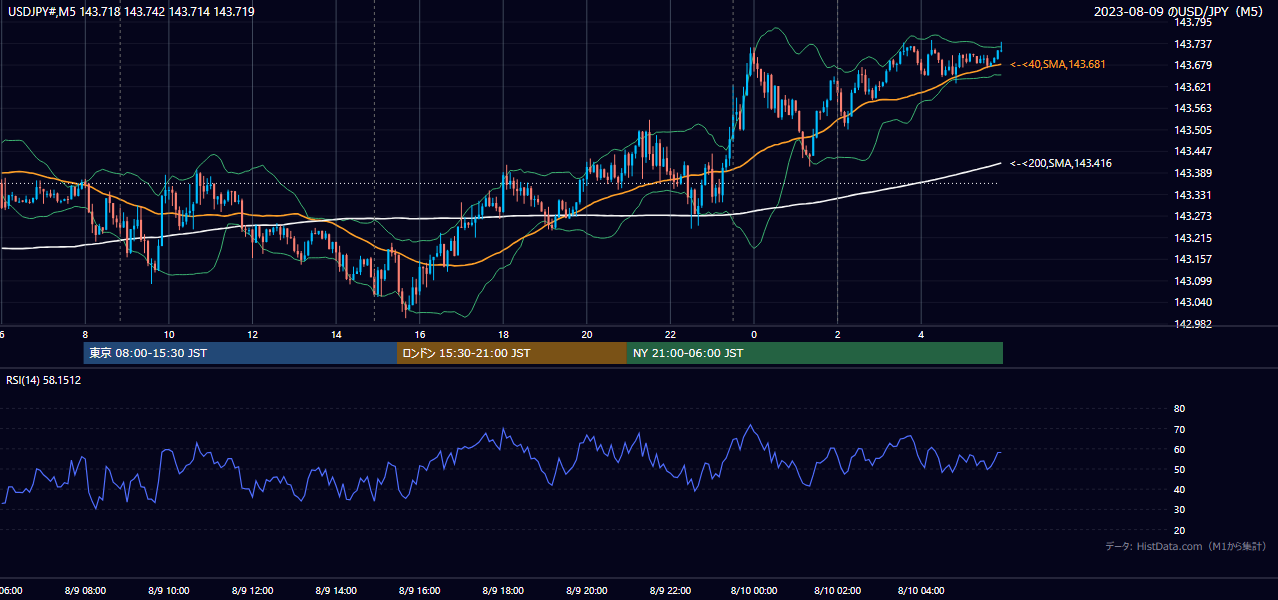
Task: Click the 8/9 10:00 time axis label
Action: point(168,591)
